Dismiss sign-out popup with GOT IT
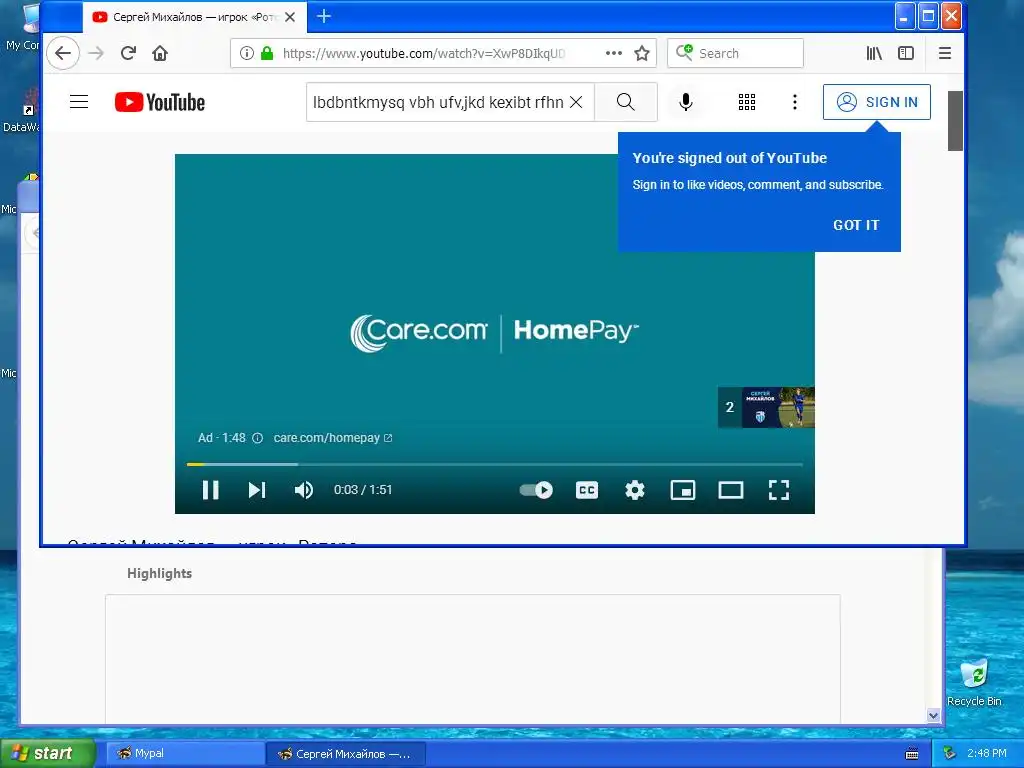 [856, 225]
